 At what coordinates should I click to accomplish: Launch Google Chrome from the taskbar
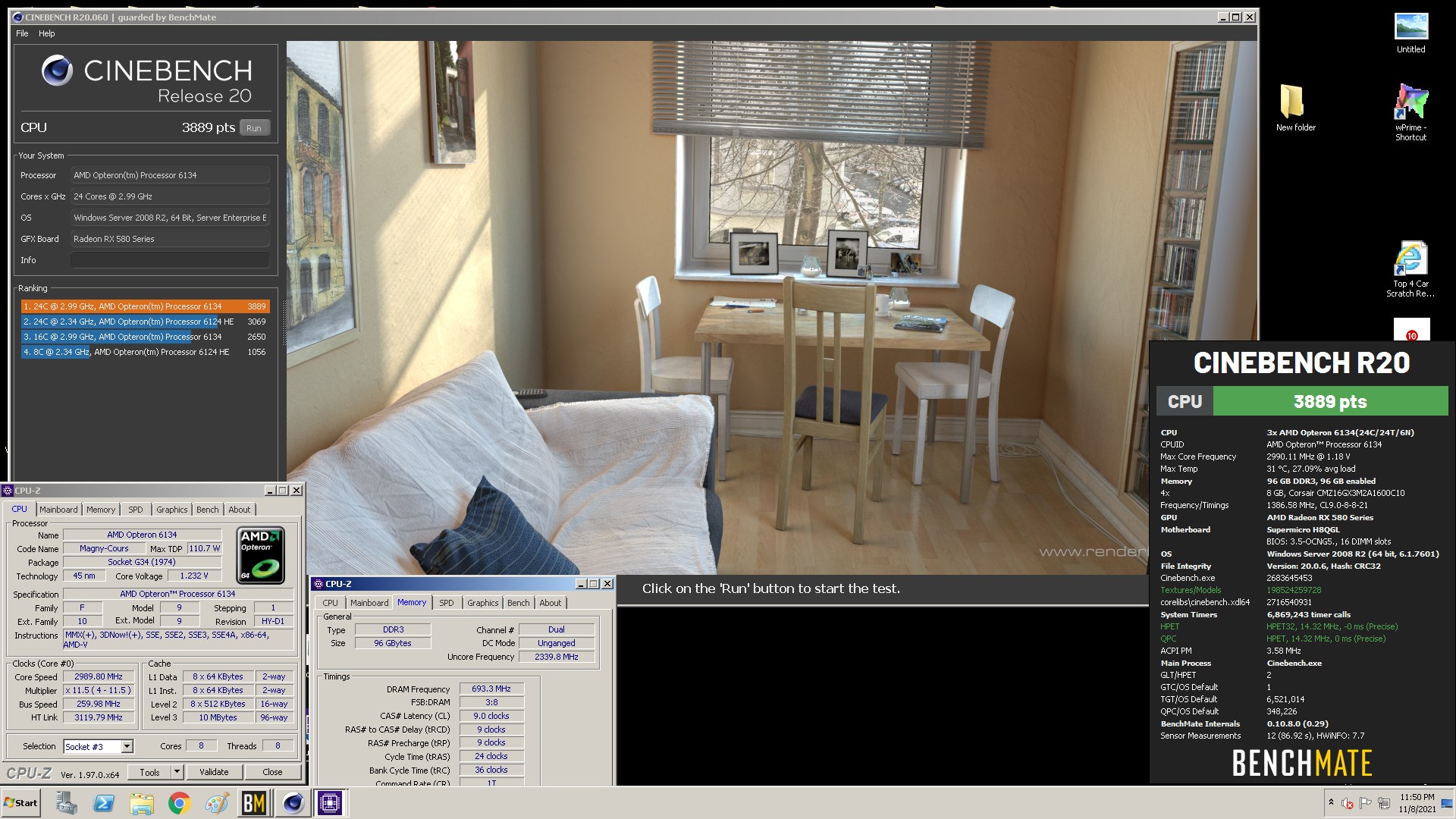[x=179, y=803]
